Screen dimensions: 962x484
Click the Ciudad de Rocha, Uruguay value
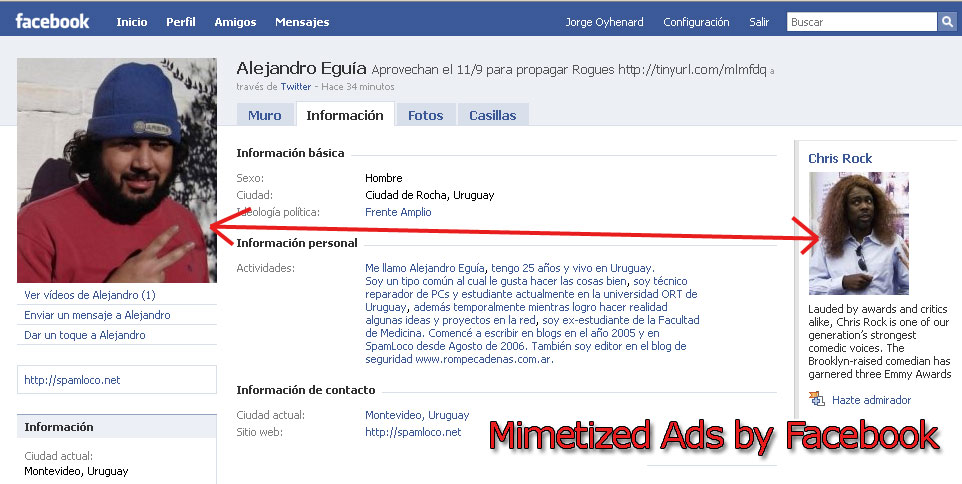pyautogui.click(x=429, y=195)
